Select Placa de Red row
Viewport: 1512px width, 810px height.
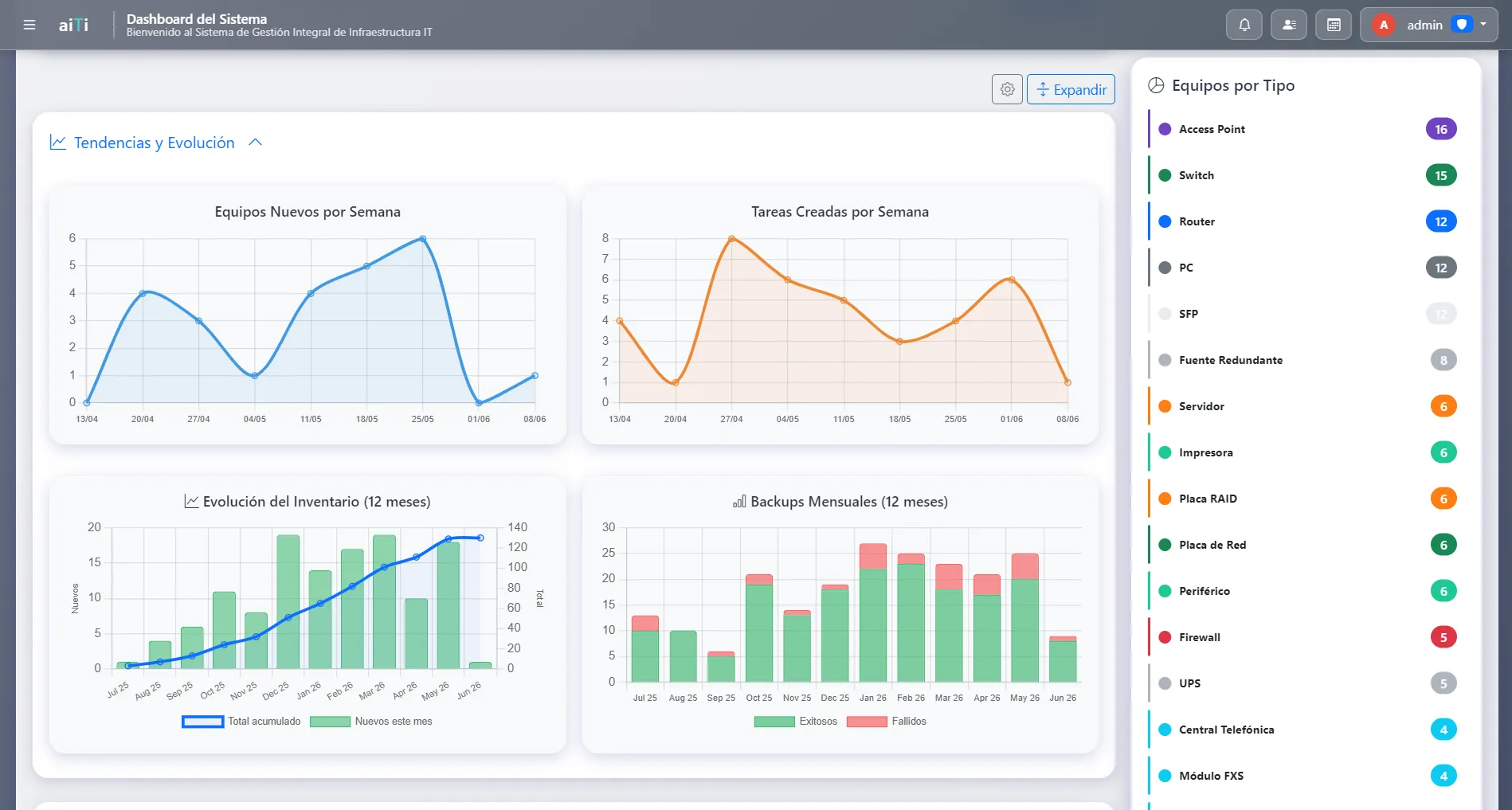pos(1306,545)
